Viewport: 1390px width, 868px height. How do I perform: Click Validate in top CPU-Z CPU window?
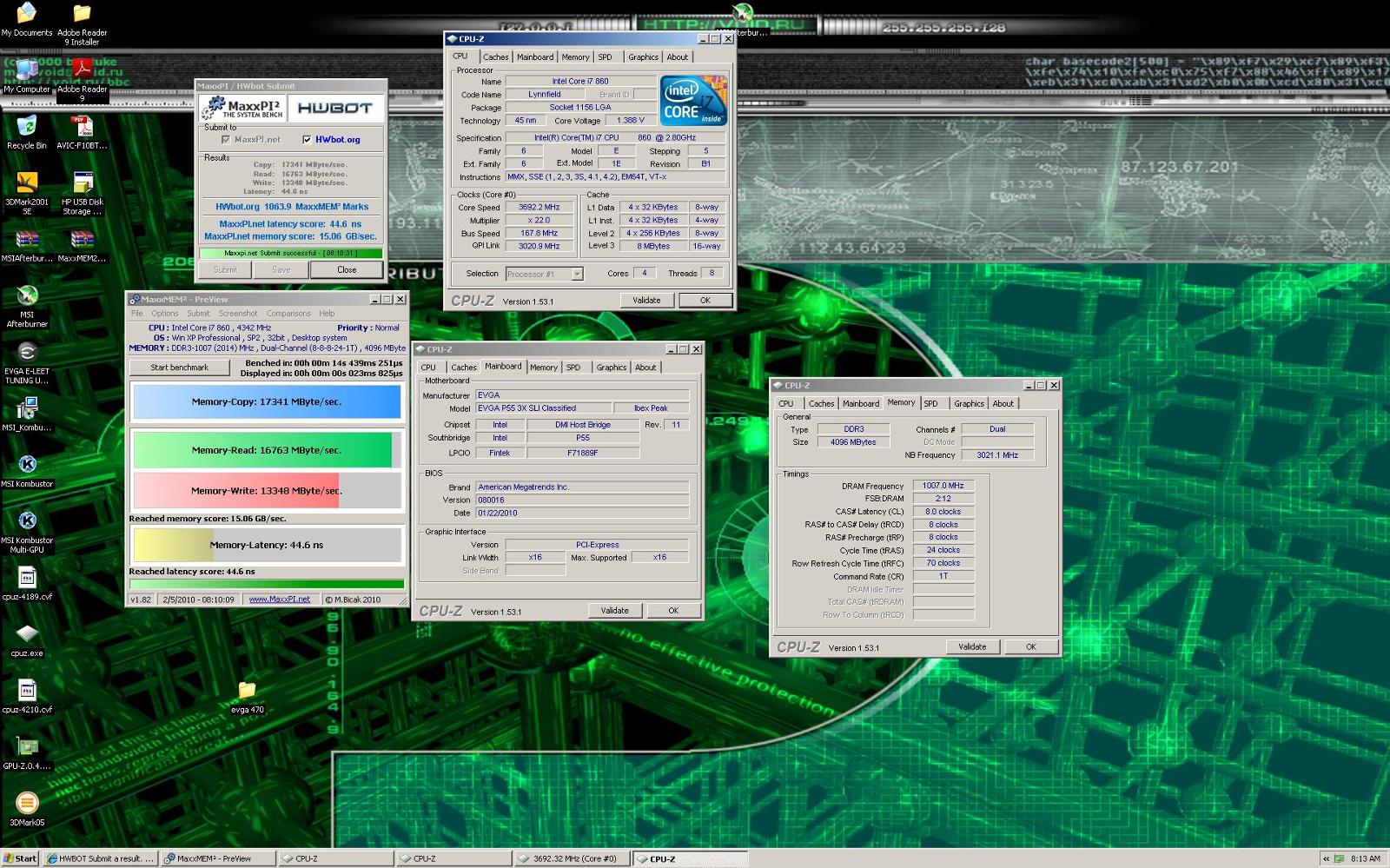click(x=646, y=301)
